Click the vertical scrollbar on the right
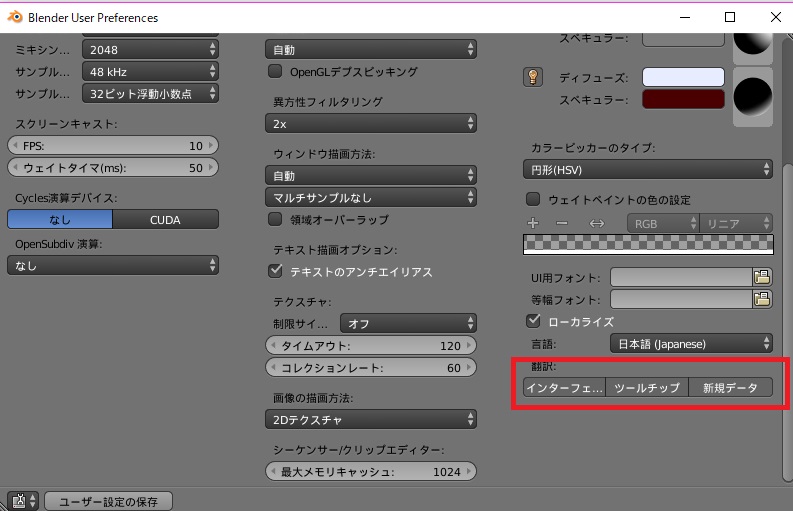The image size is (793, 511). pos(787,323)
